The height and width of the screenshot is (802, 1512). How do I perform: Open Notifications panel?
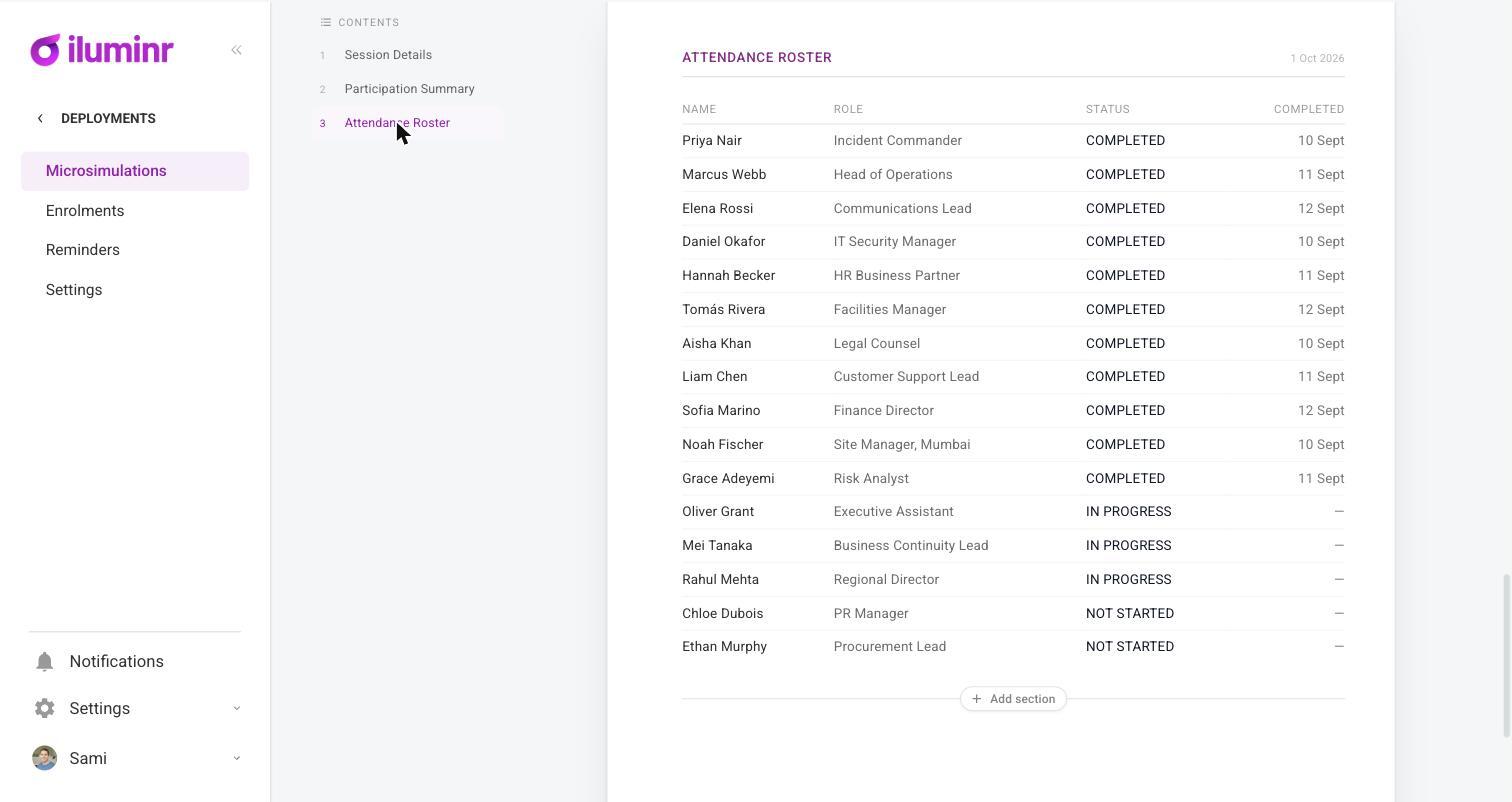[116, 662]
